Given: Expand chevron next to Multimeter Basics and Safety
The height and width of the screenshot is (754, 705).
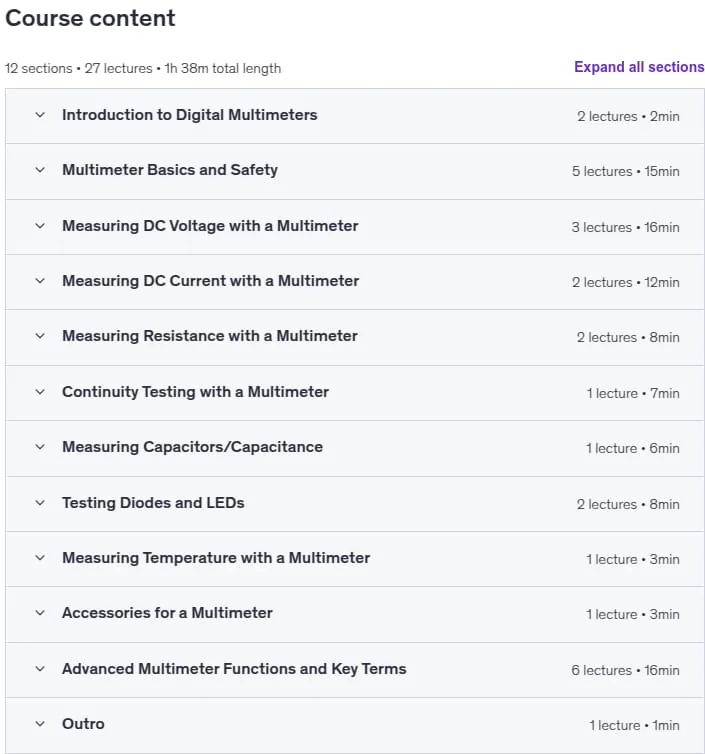Looking at the screenshot, I should [40, 170].
